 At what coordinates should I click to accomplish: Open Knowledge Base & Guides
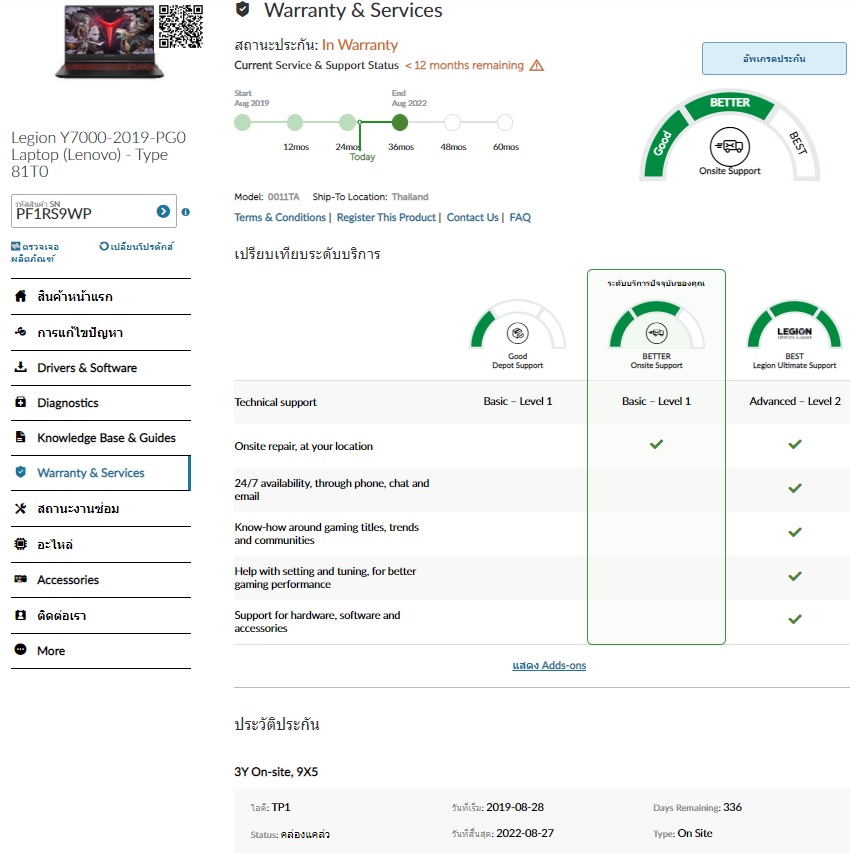(101, 438)
